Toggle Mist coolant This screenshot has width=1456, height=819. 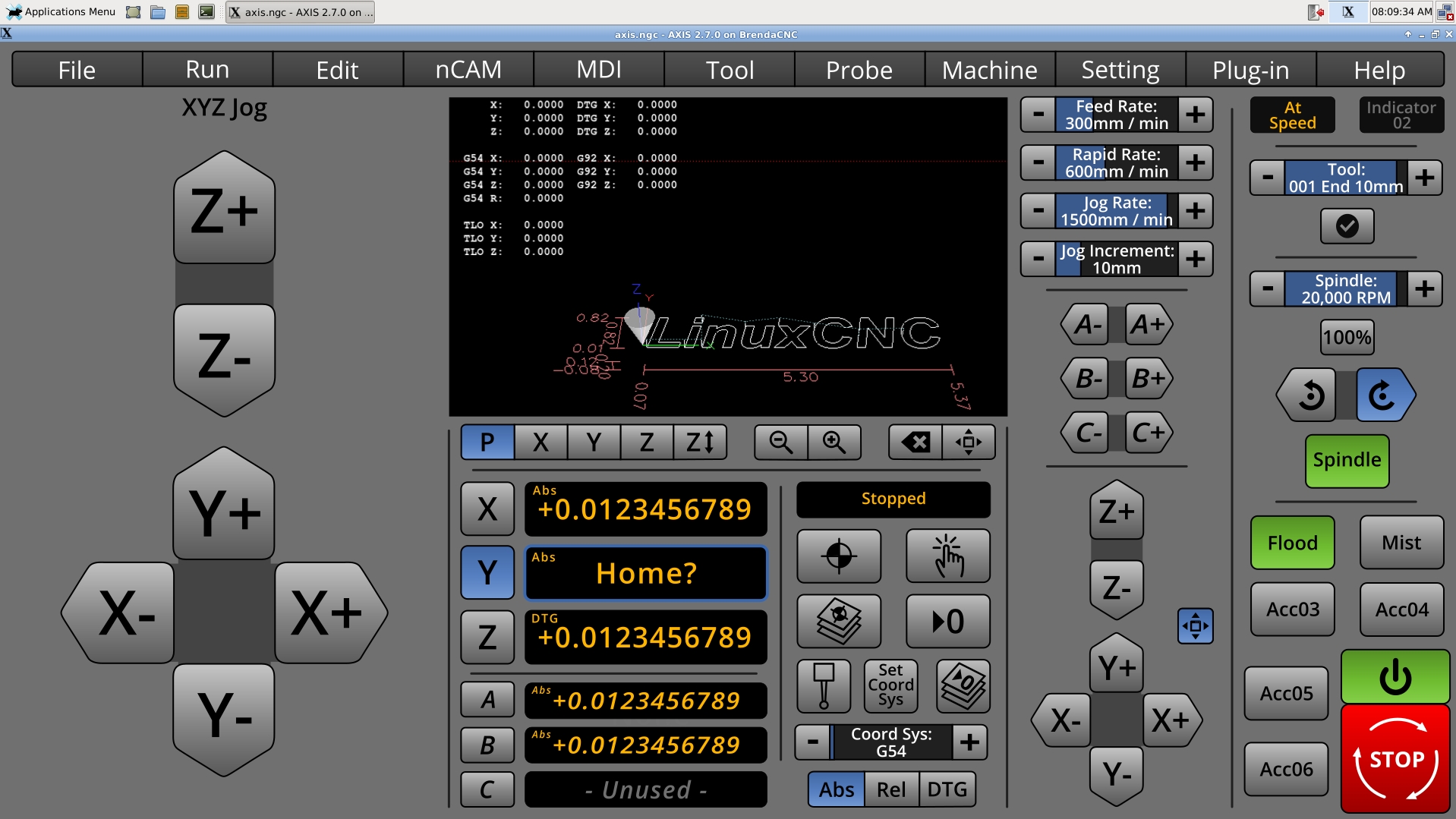click(x=1401, y=543)
